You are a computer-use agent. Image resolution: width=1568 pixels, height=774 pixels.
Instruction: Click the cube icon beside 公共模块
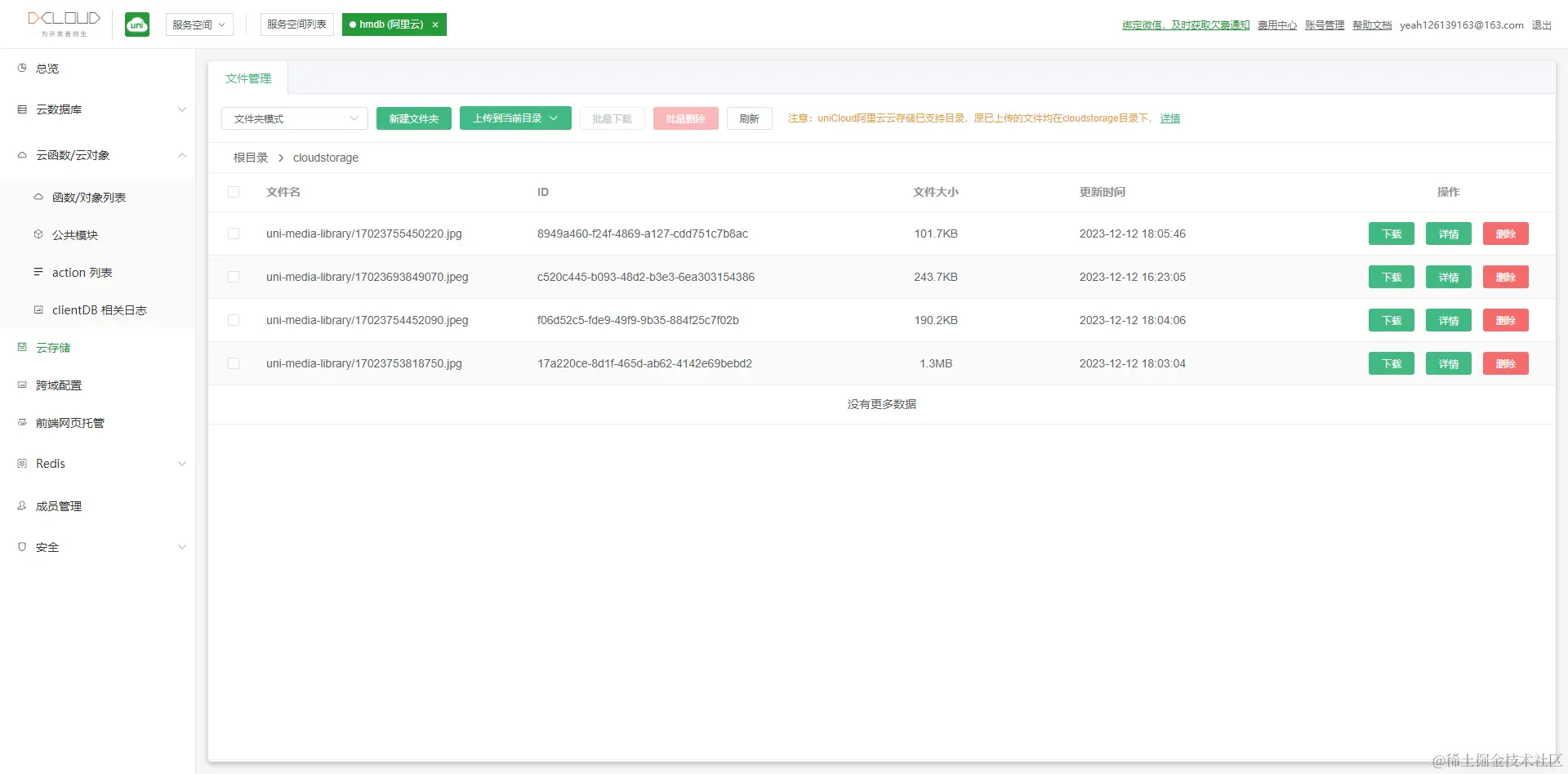[38, 234]
